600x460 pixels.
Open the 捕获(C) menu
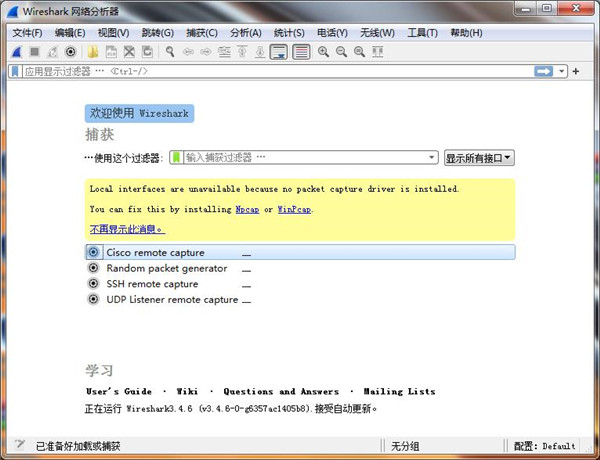click(202, 33)
